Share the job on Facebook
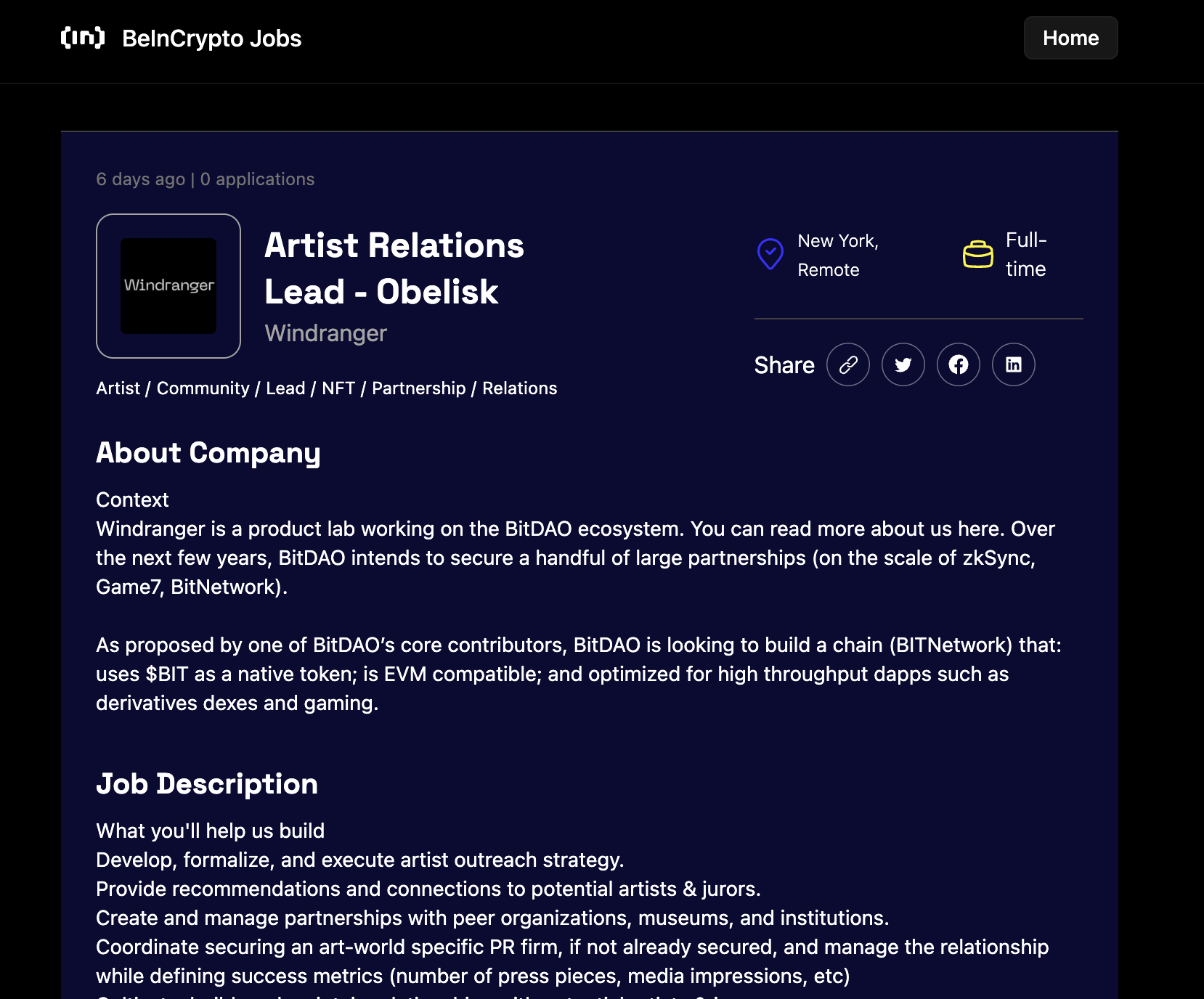This screenshot has width=1204, height=999. coord(958,364)
